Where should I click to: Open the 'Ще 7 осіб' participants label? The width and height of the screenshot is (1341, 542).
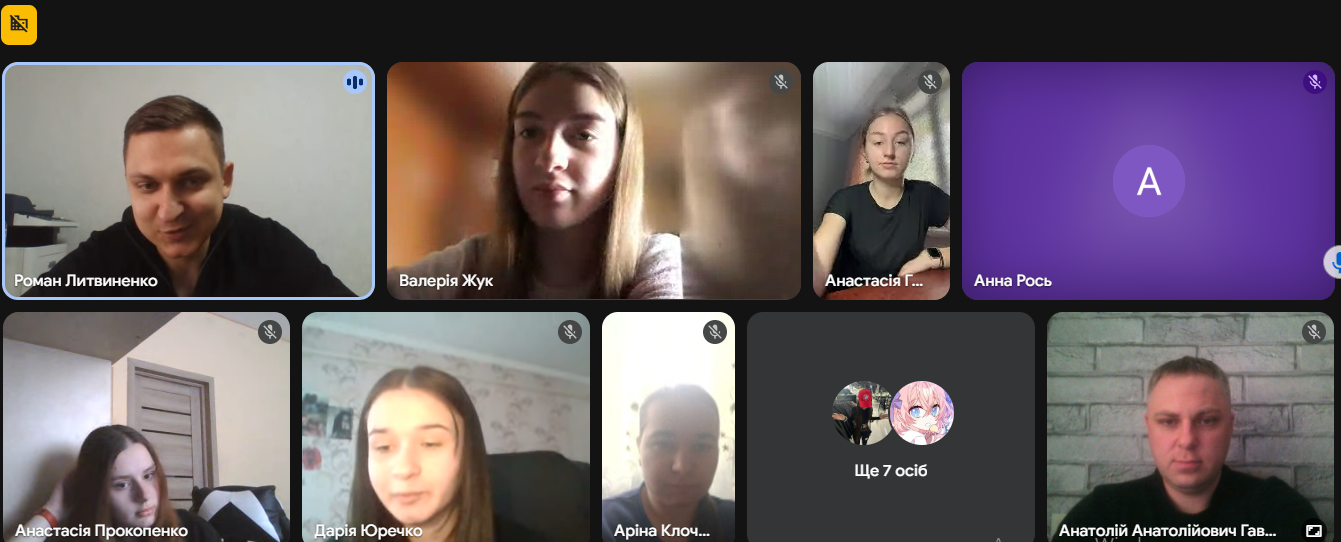tap(891, 470)
